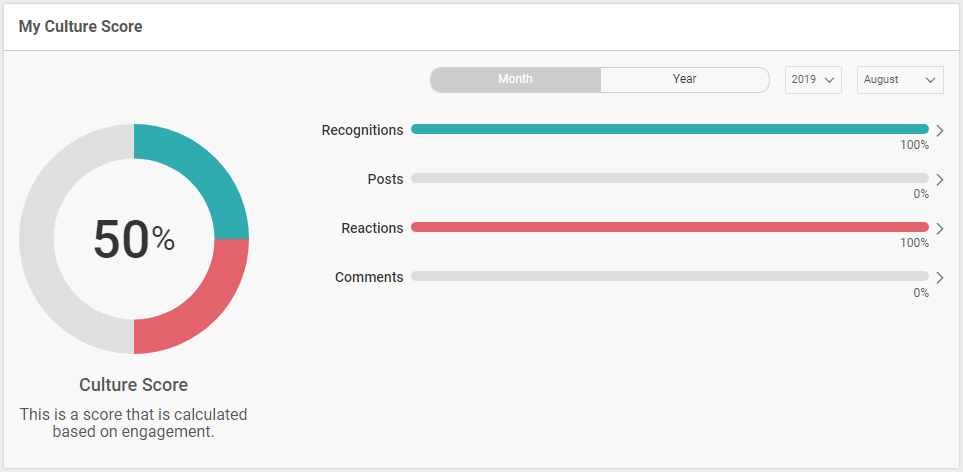
Task: Click the red Reactions progress bar
Action: pos(669,228)
